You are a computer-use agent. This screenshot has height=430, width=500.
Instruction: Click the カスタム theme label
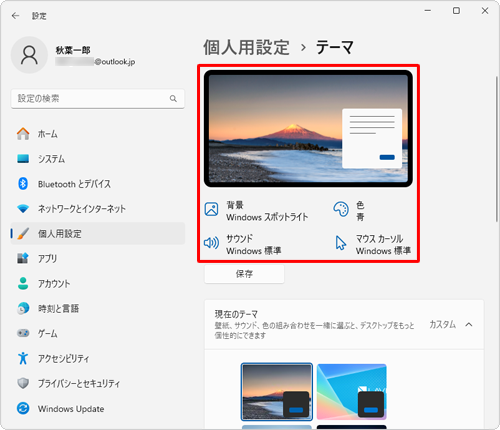442,324
